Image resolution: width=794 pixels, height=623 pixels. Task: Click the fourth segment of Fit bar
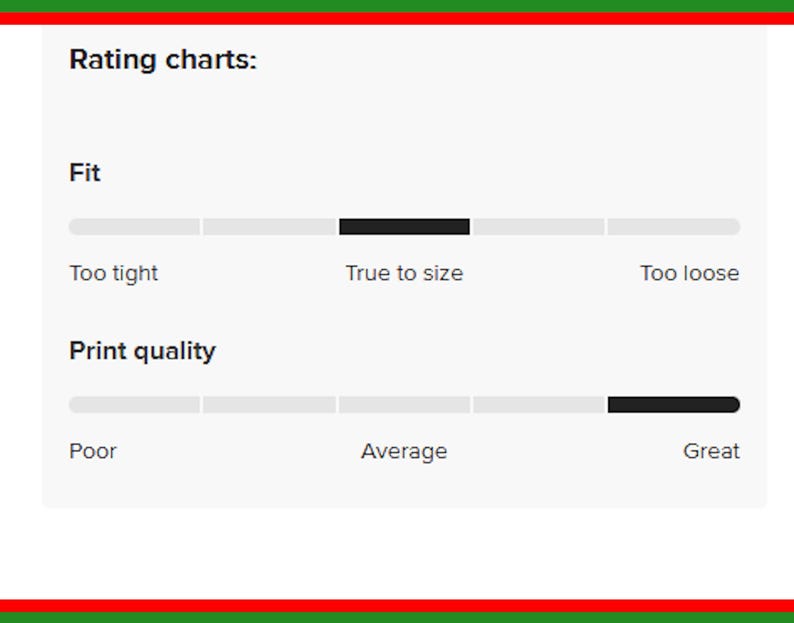539,226
